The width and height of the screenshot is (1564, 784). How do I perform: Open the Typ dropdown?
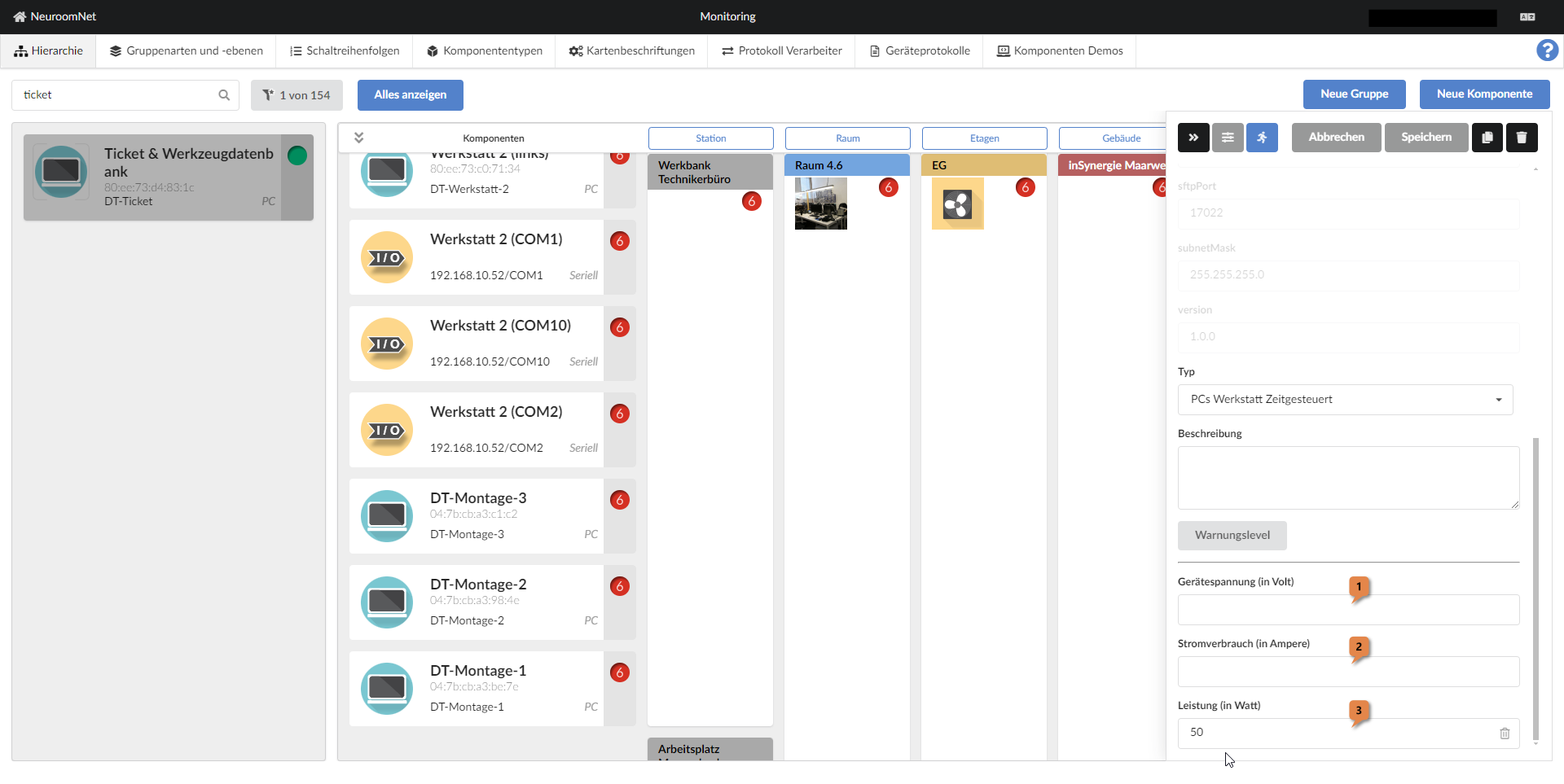[x=1345, y=400]
